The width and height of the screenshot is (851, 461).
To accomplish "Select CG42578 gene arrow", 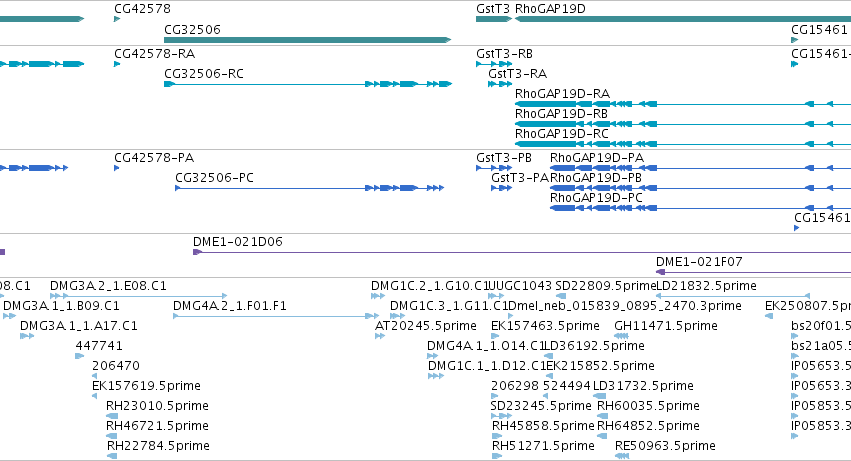I will (x=117, y=19).
